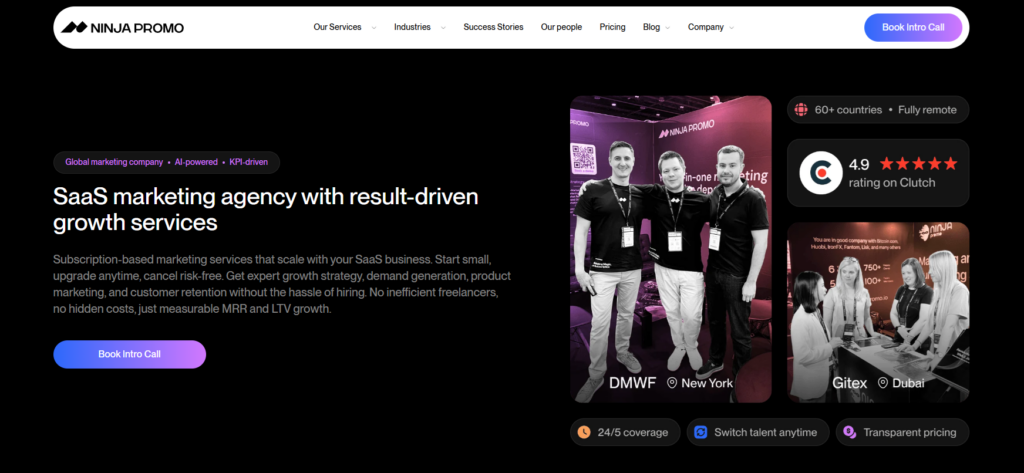Click the subscription-based marketing services paragraph
The image size is (1024, 473).
281,284
